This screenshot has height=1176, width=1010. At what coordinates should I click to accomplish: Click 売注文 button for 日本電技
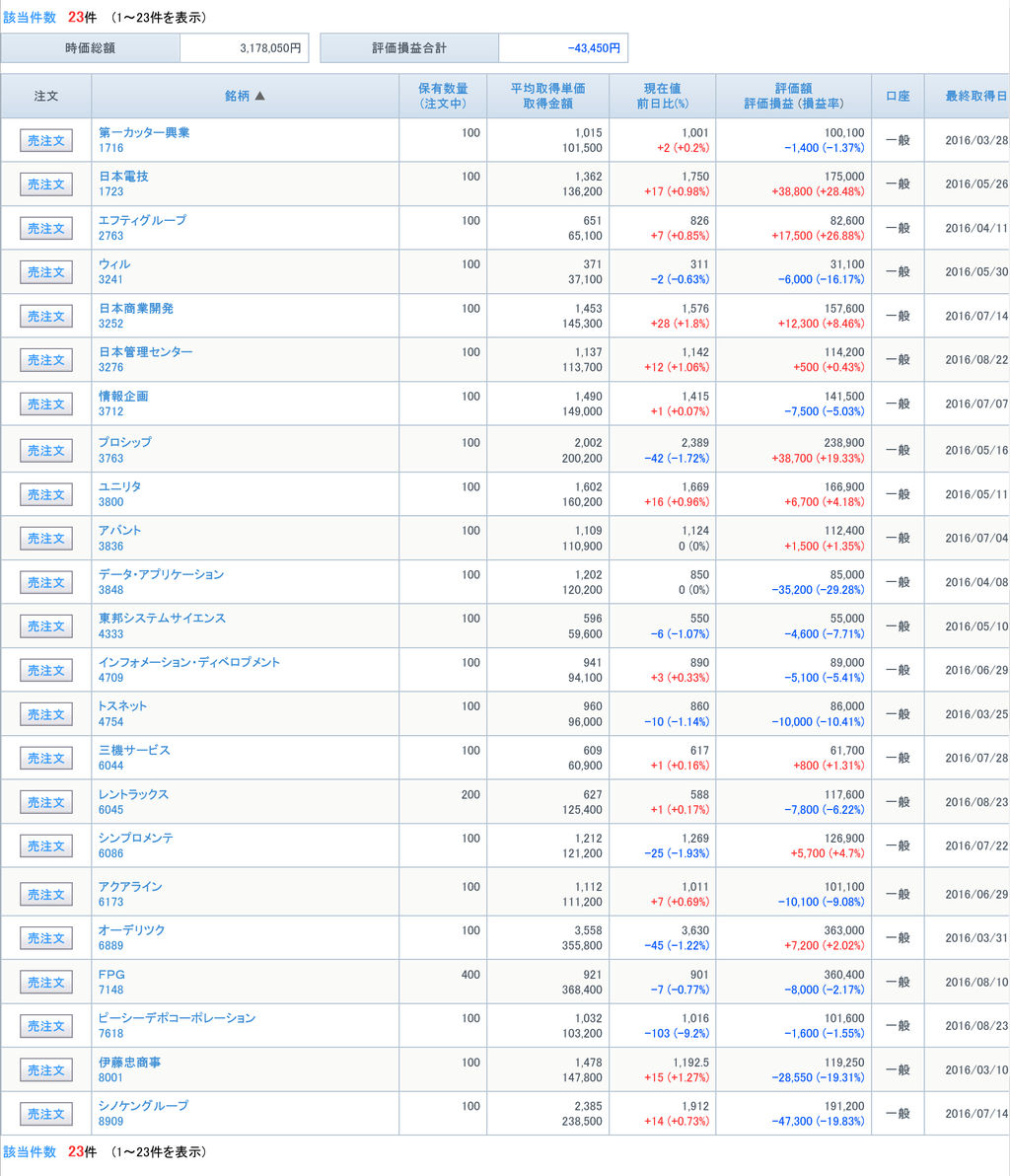45,184
